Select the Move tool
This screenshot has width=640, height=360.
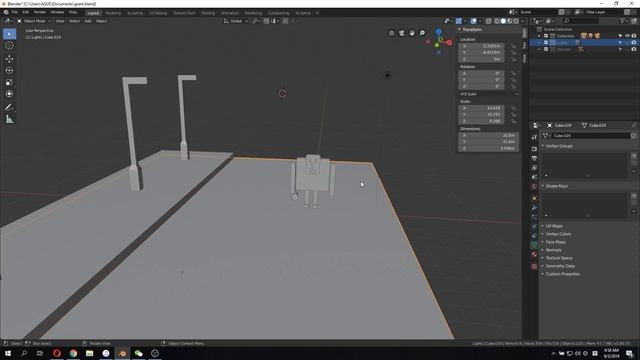click(x=9, y=59)
